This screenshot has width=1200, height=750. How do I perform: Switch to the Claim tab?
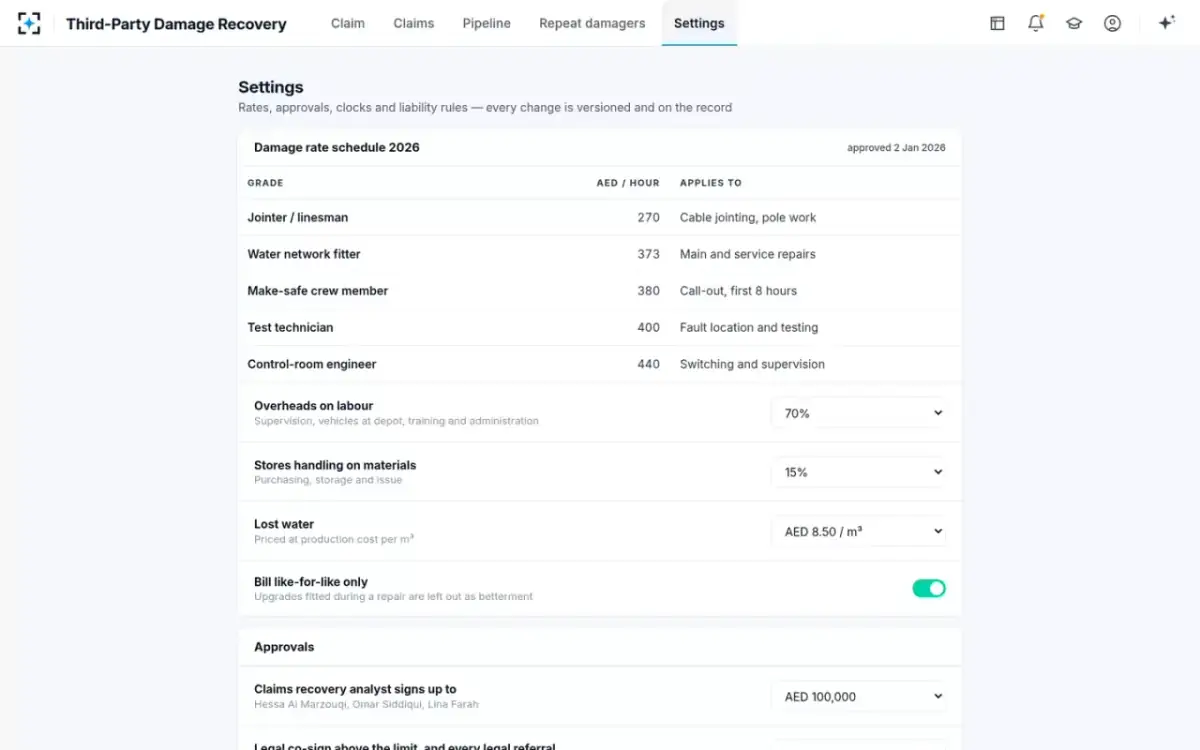click(x=348, y=23)
